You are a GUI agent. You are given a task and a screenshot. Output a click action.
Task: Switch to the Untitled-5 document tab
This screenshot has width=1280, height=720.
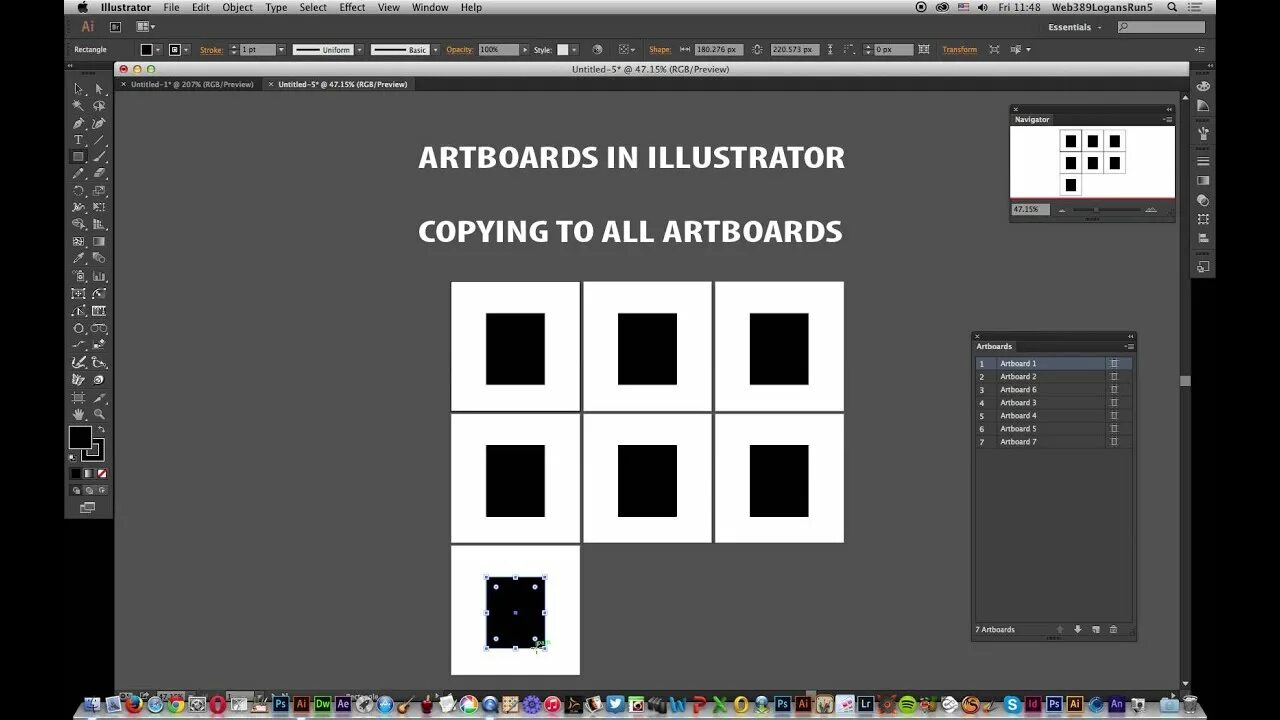click(x=342, y=85)
